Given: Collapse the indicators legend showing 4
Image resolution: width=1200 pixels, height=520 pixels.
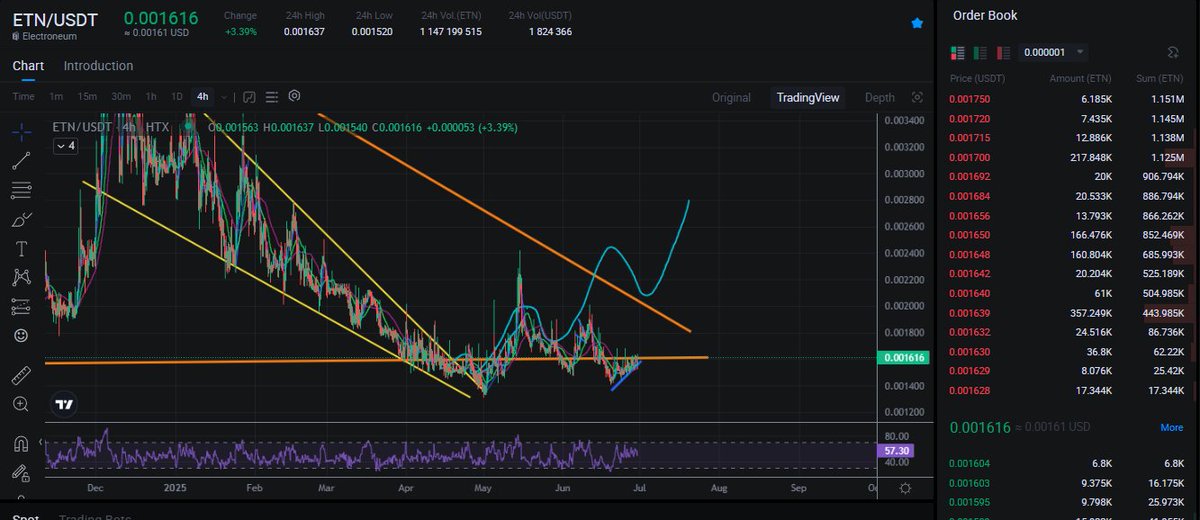Looking at the screenshot, I should [65, 146].
